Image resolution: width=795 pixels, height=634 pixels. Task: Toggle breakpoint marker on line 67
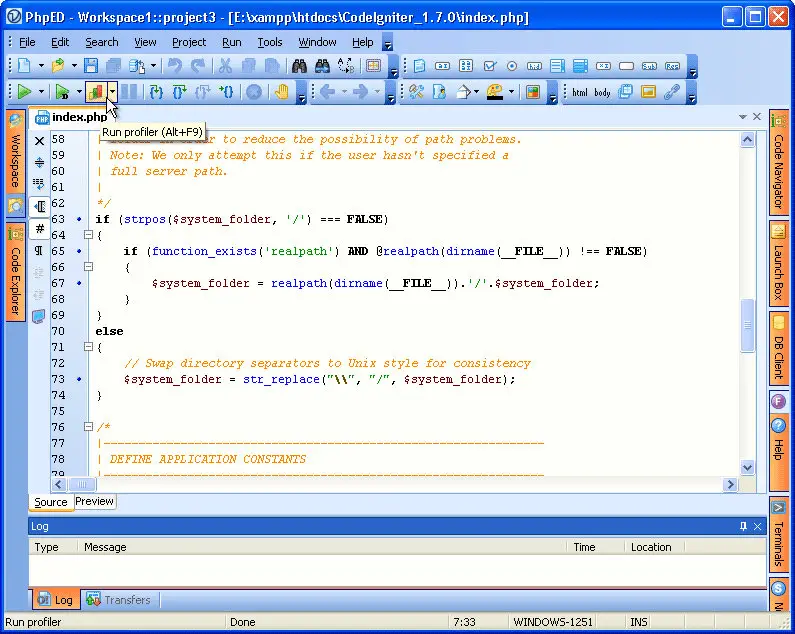tap(79, 283)
